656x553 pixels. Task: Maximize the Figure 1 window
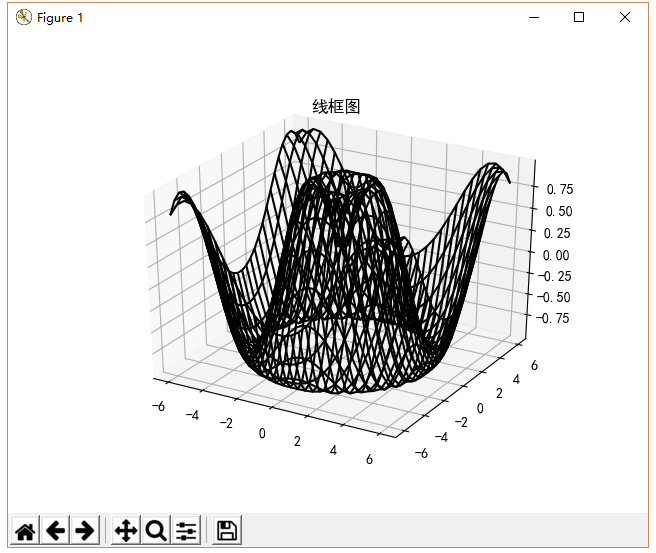579,17
